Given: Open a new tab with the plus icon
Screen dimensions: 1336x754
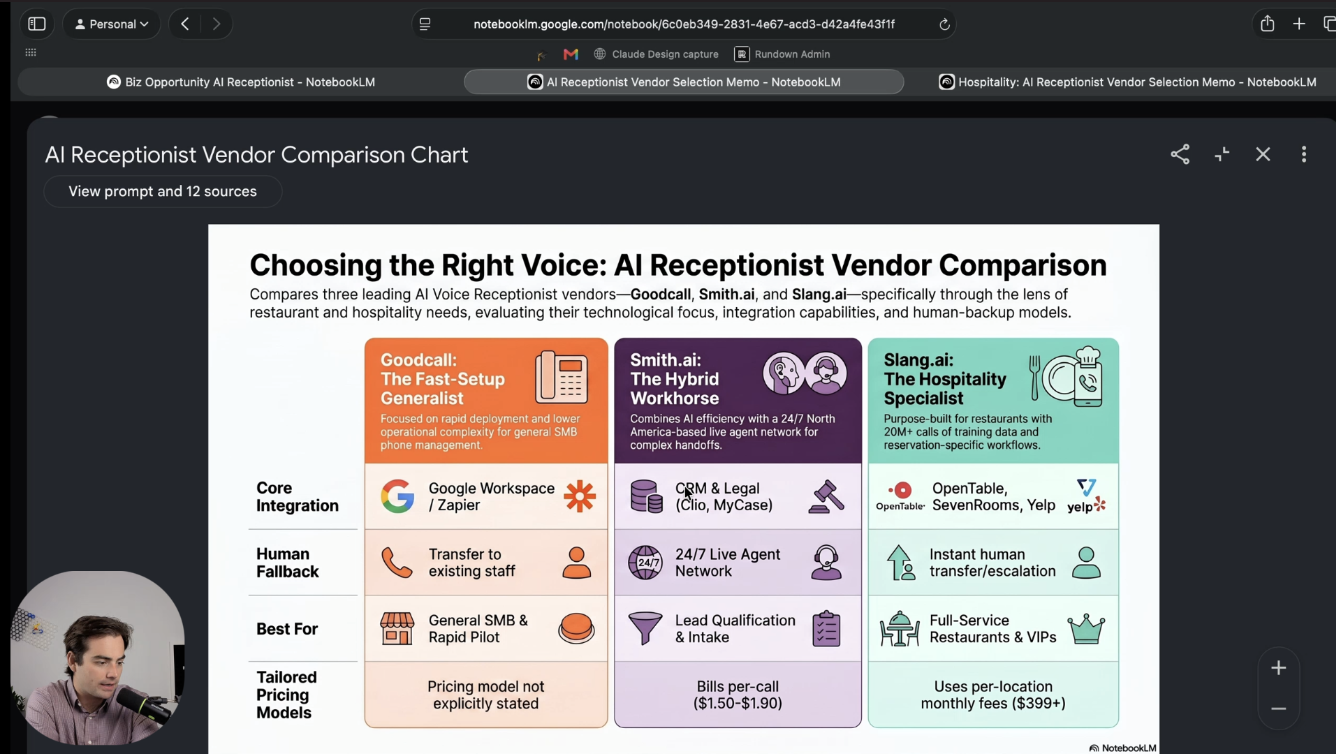Looking at the screenshot, I should (1299, 24).
